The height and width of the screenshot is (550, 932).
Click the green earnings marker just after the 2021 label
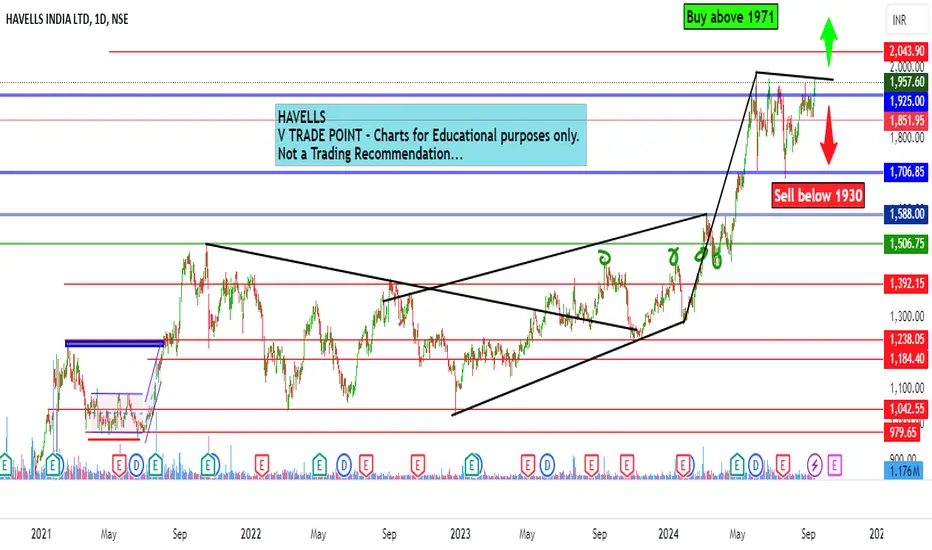point(53,464)
